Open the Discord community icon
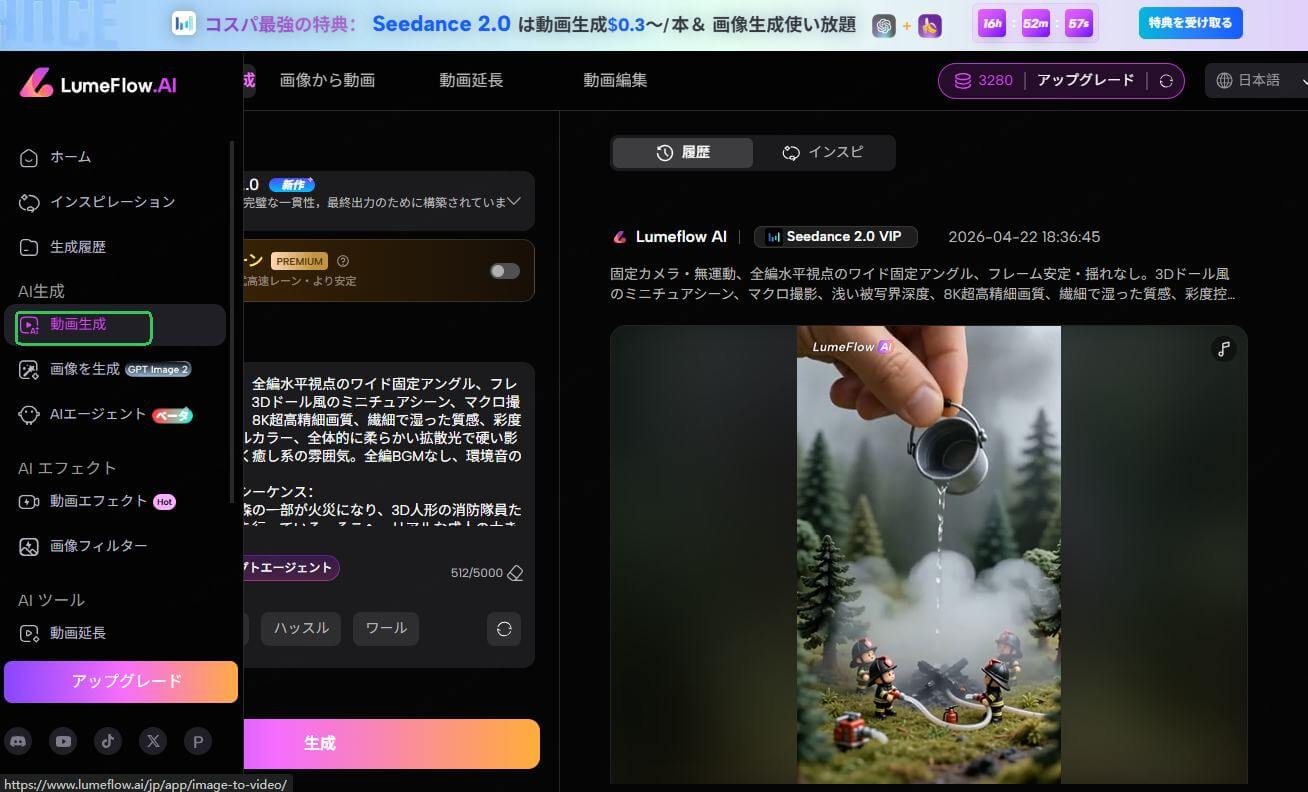 18,741
